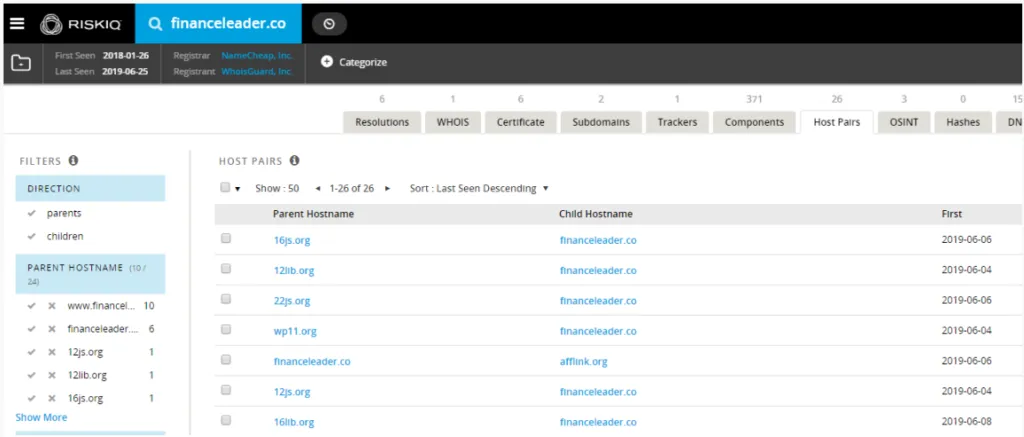Switch to the WHOIS tab
The height and width of the screenshot is (437, 1024).
pos(453,122)
